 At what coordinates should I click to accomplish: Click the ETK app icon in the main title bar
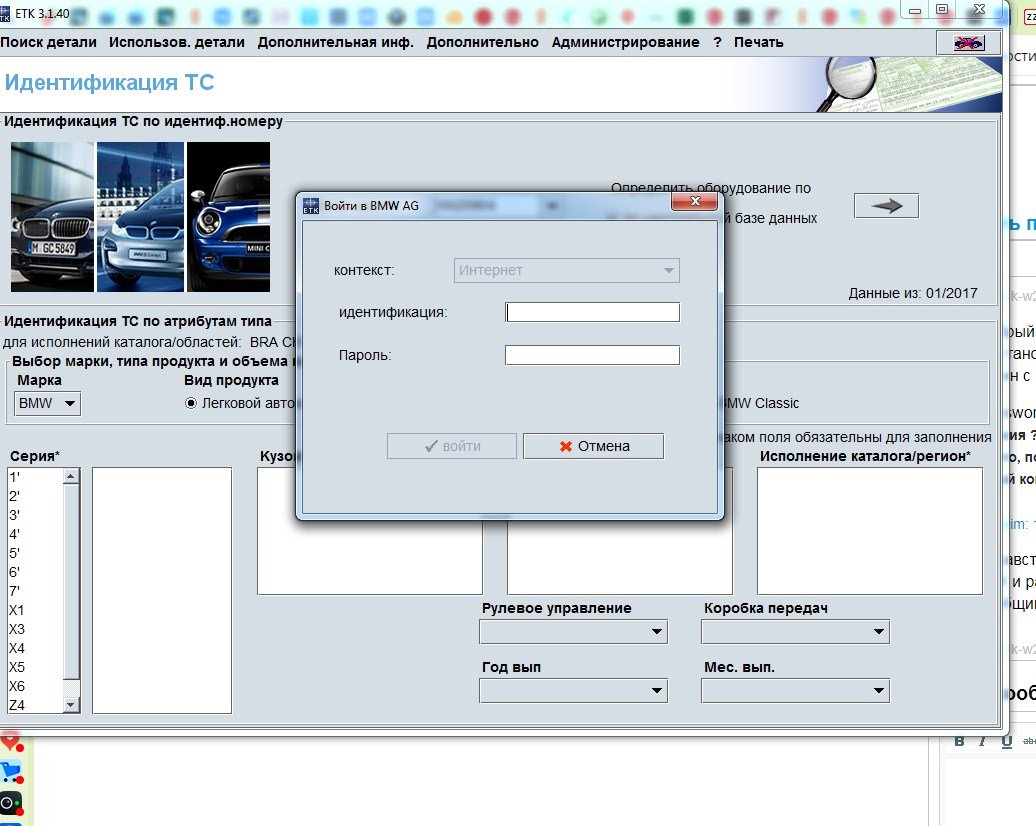(5, 13)
